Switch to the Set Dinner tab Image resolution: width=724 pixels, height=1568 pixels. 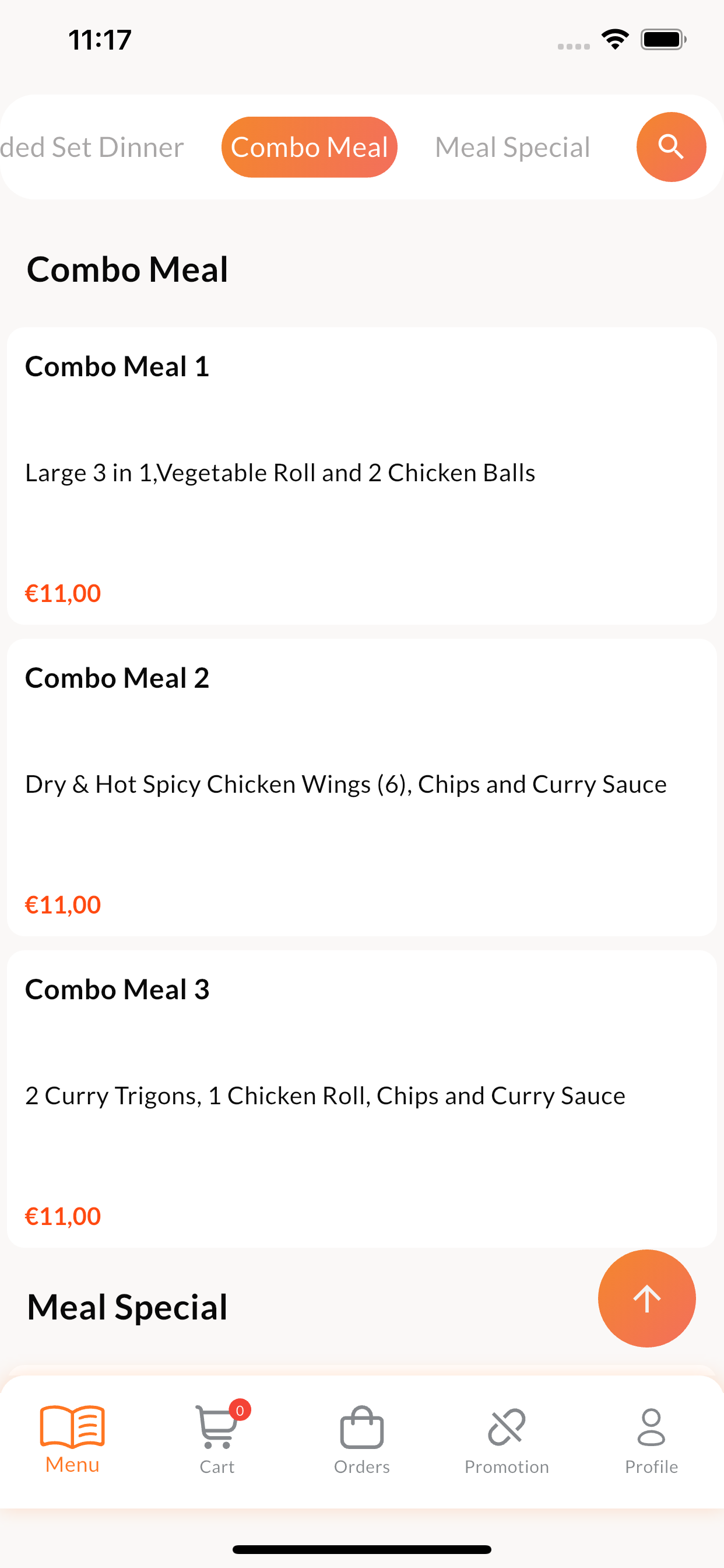coord(92,146)
